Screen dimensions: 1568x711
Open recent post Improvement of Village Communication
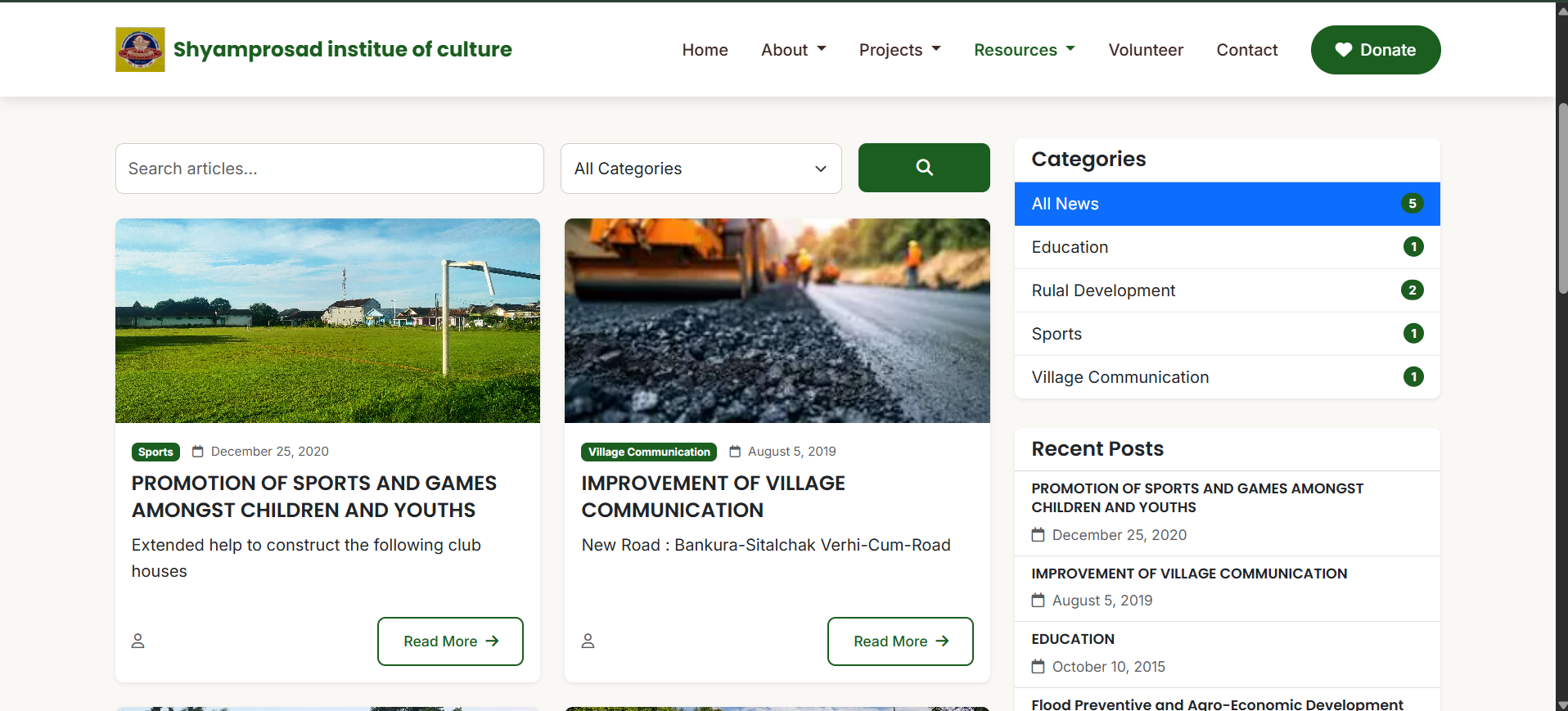(x=1189, y=574)
